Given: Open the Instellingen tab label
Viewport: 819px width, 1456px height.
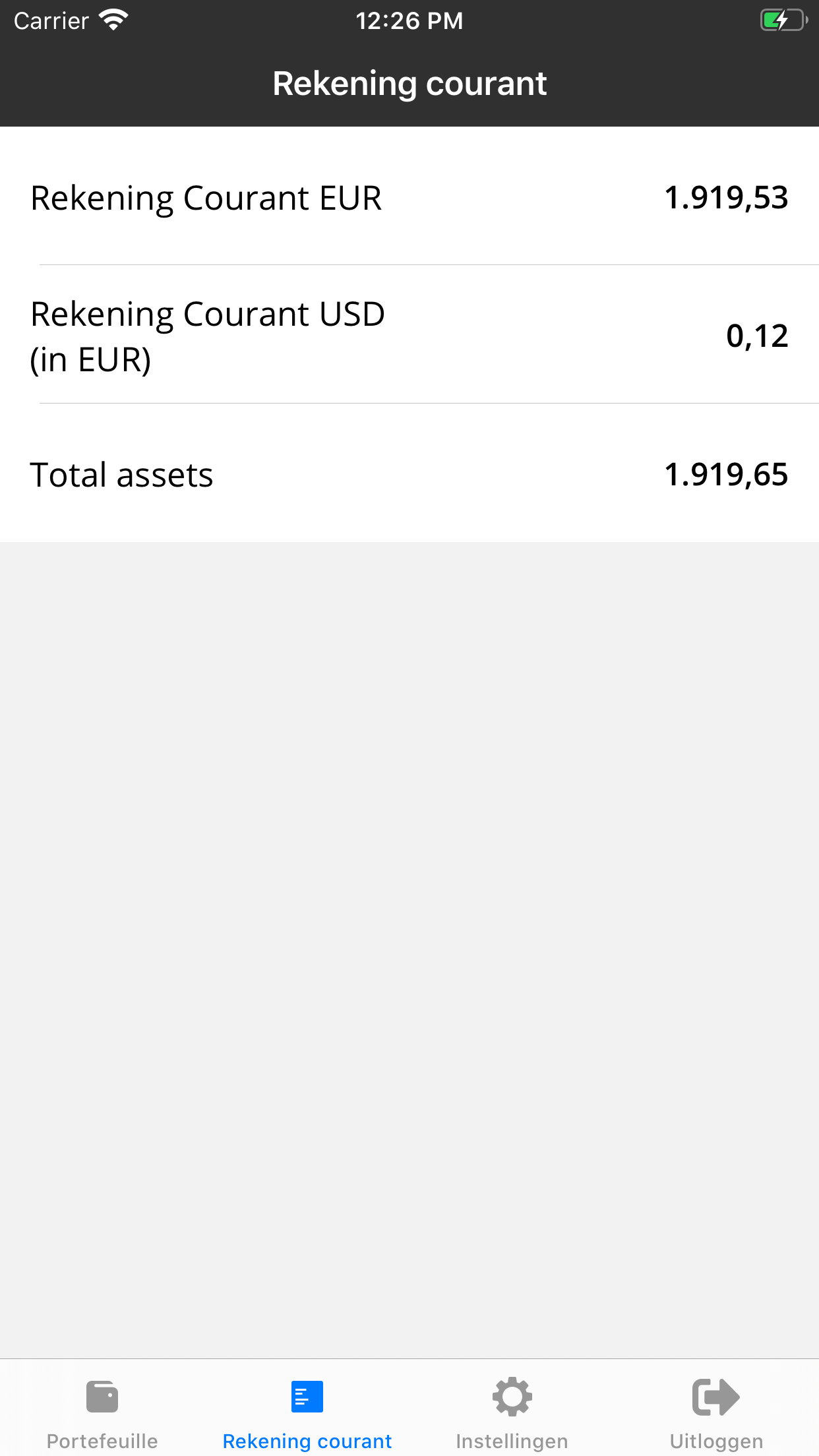Looking at the screenshot, I should click(512, 1441).
